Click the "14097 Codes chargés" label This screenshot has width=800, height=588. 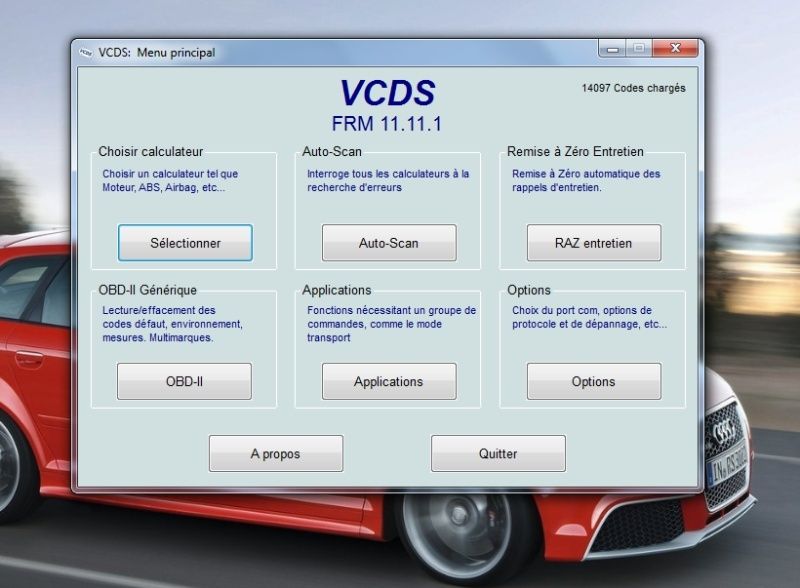[x=633, y=88]
